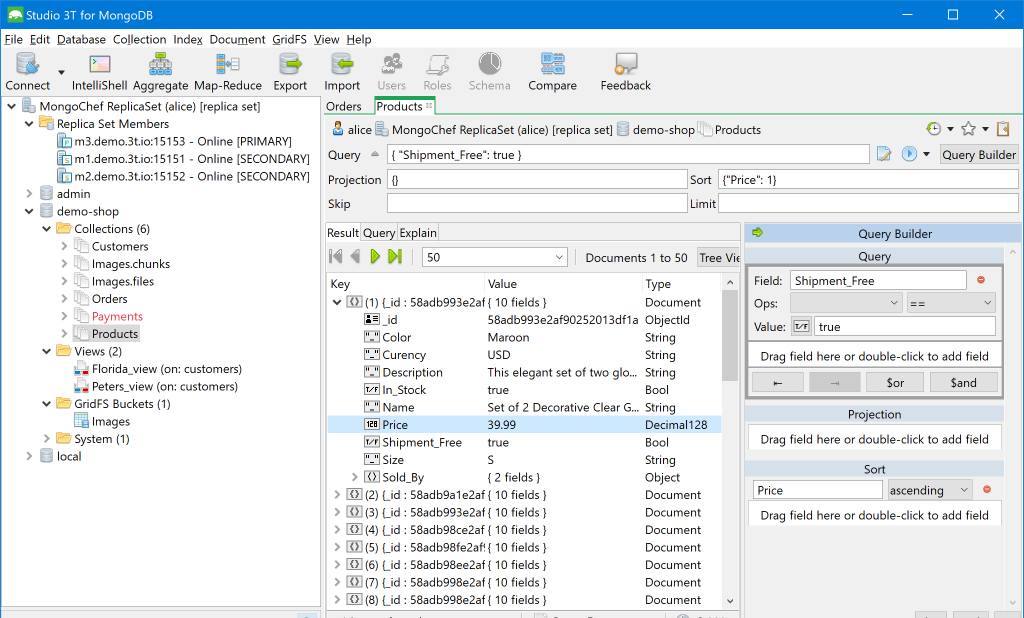
Task: Open the Compare tool icon
Action: tap(552, 64)
